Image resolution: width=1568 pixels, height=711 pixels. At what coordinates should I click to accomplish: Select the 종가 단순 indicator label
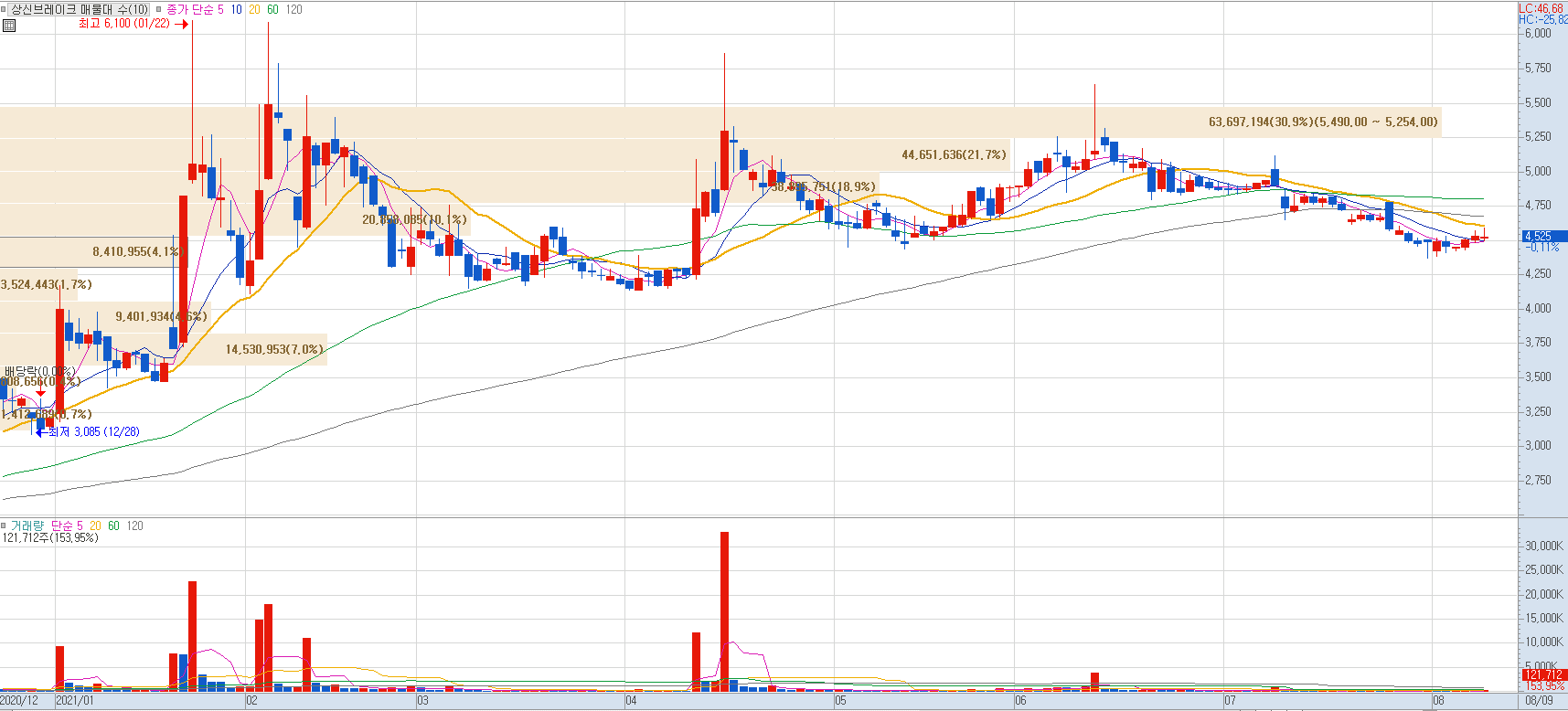pos(189,9)
